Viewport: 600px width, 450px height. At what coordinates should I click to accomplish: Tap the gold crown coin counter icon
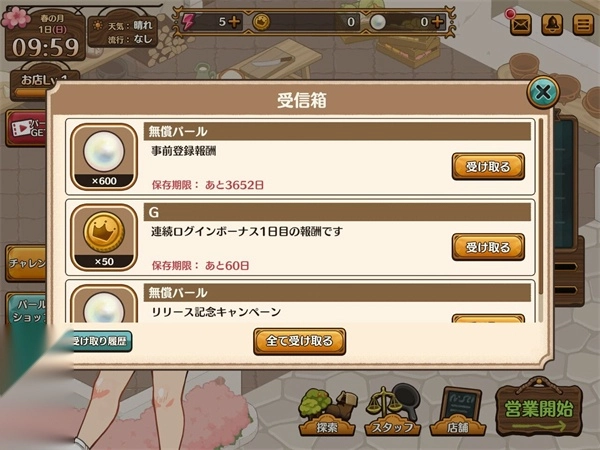[x=261, y=22]
